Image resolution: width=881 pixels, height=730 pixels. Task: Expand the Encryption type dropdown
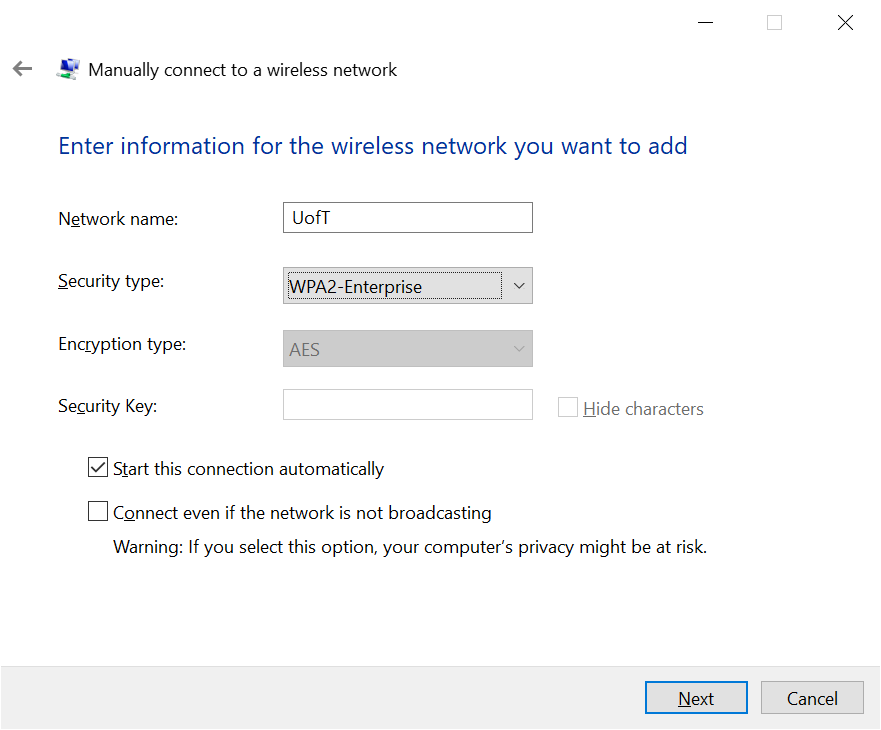pyautogui.click(x=407, y=348)
